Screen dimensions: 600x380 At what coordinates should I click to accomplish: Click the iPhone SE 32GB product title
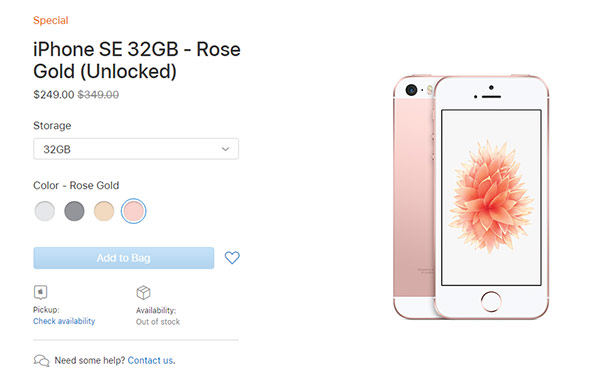tap(137, 60)
